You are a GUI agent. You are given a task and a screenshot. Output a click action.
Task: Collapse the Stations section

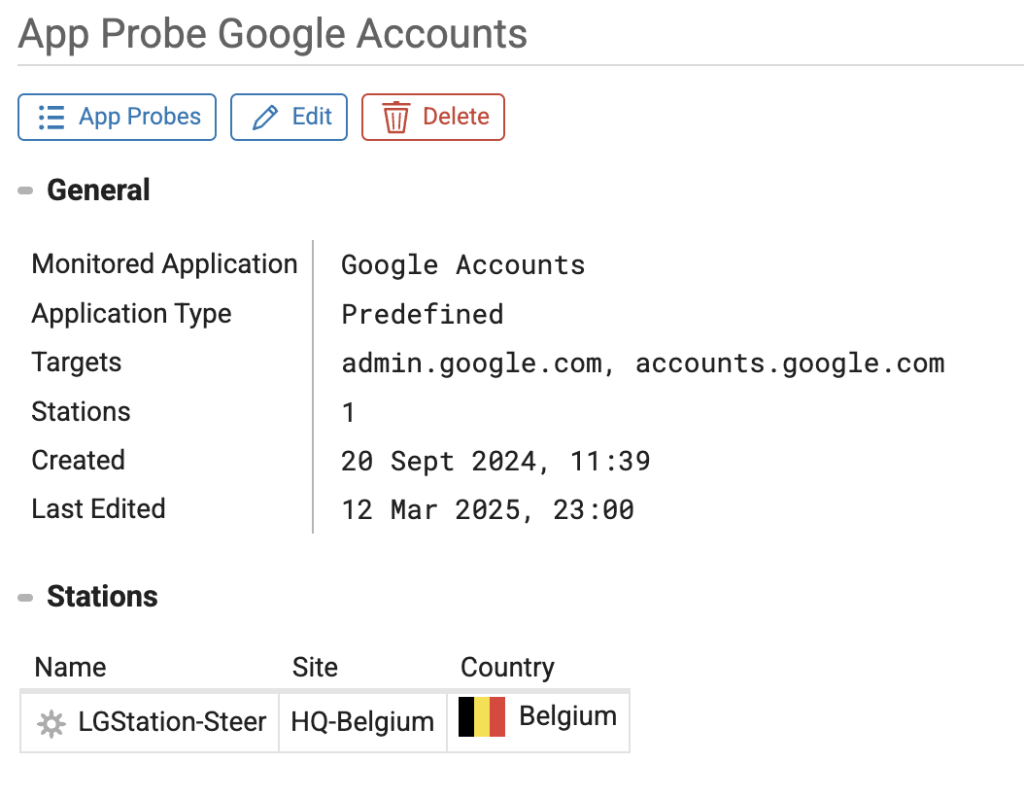click(25, 597)
